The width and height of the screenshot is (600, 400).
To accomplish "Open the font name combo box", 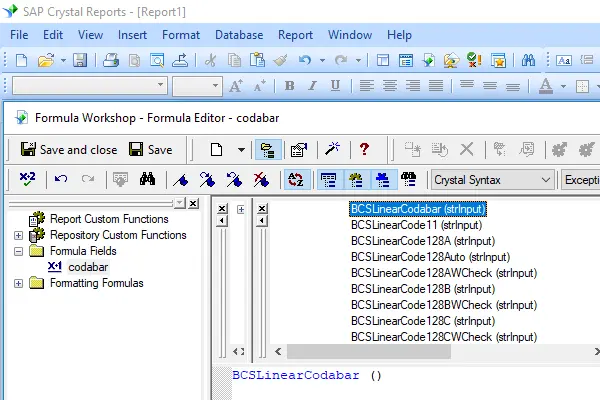I will (x=90, y=85).
